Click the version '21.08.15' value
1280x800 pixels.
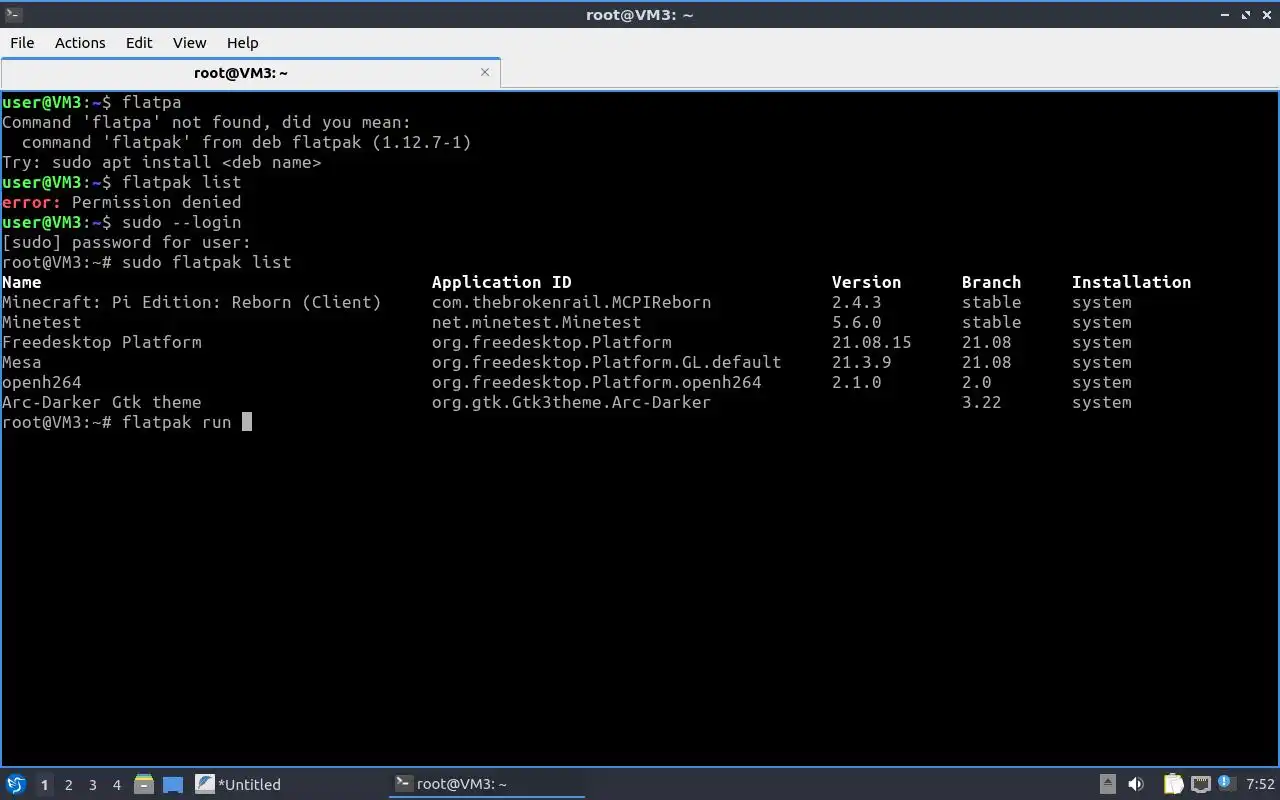(871, 342)
